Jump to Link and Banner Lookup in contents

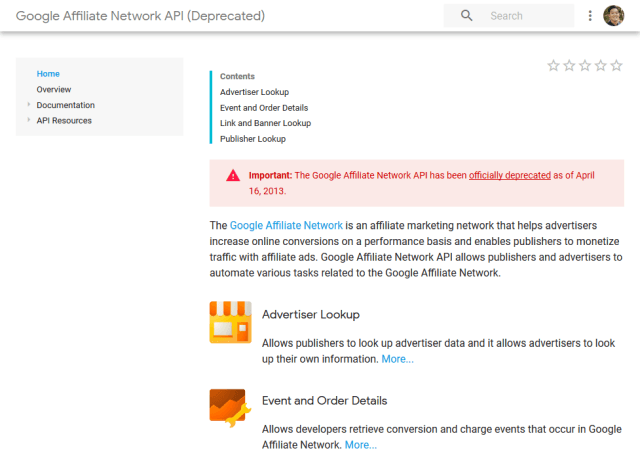click(265, 123)
